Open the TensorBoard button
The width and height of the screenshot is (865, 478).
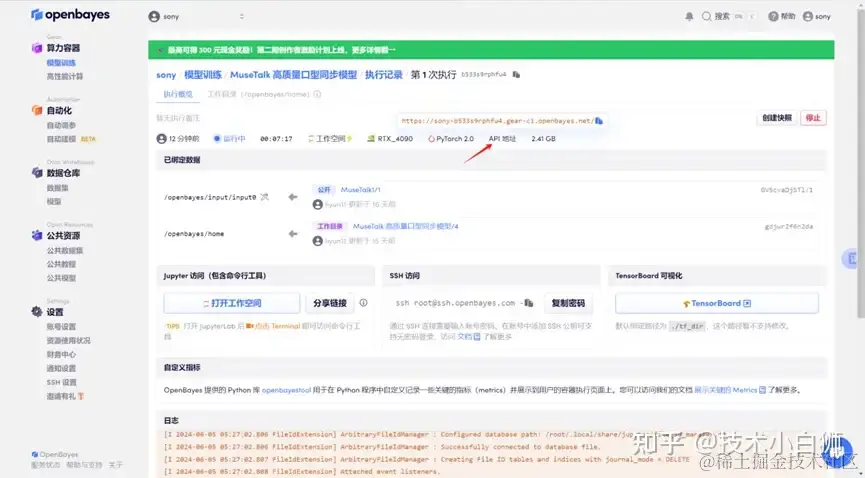coord(717,303)
